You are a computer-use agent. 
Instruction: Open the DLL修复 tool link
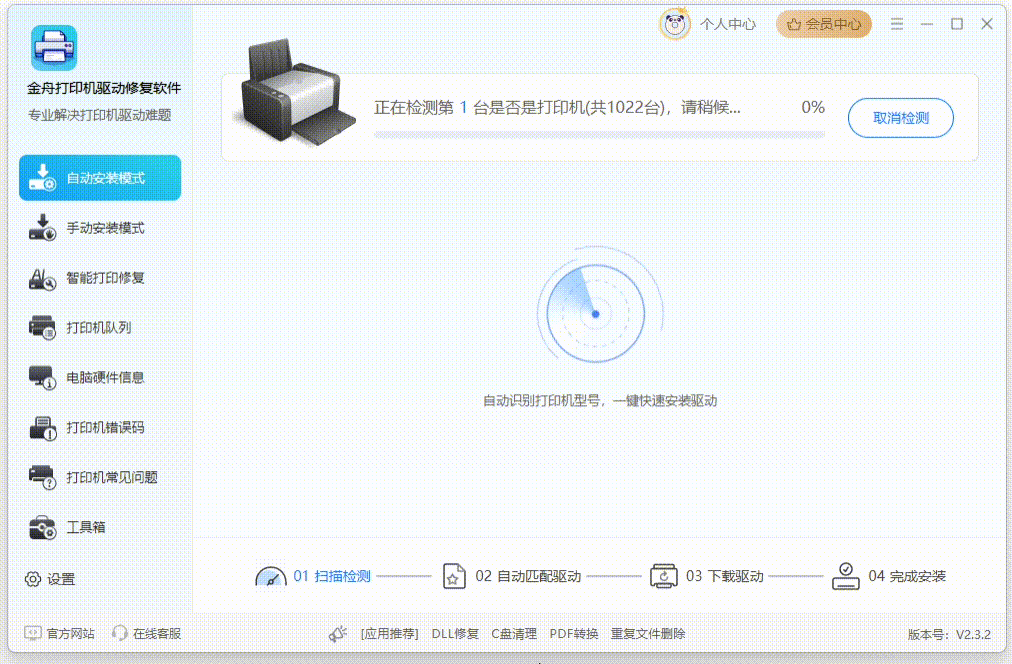(x=456, y=633)
